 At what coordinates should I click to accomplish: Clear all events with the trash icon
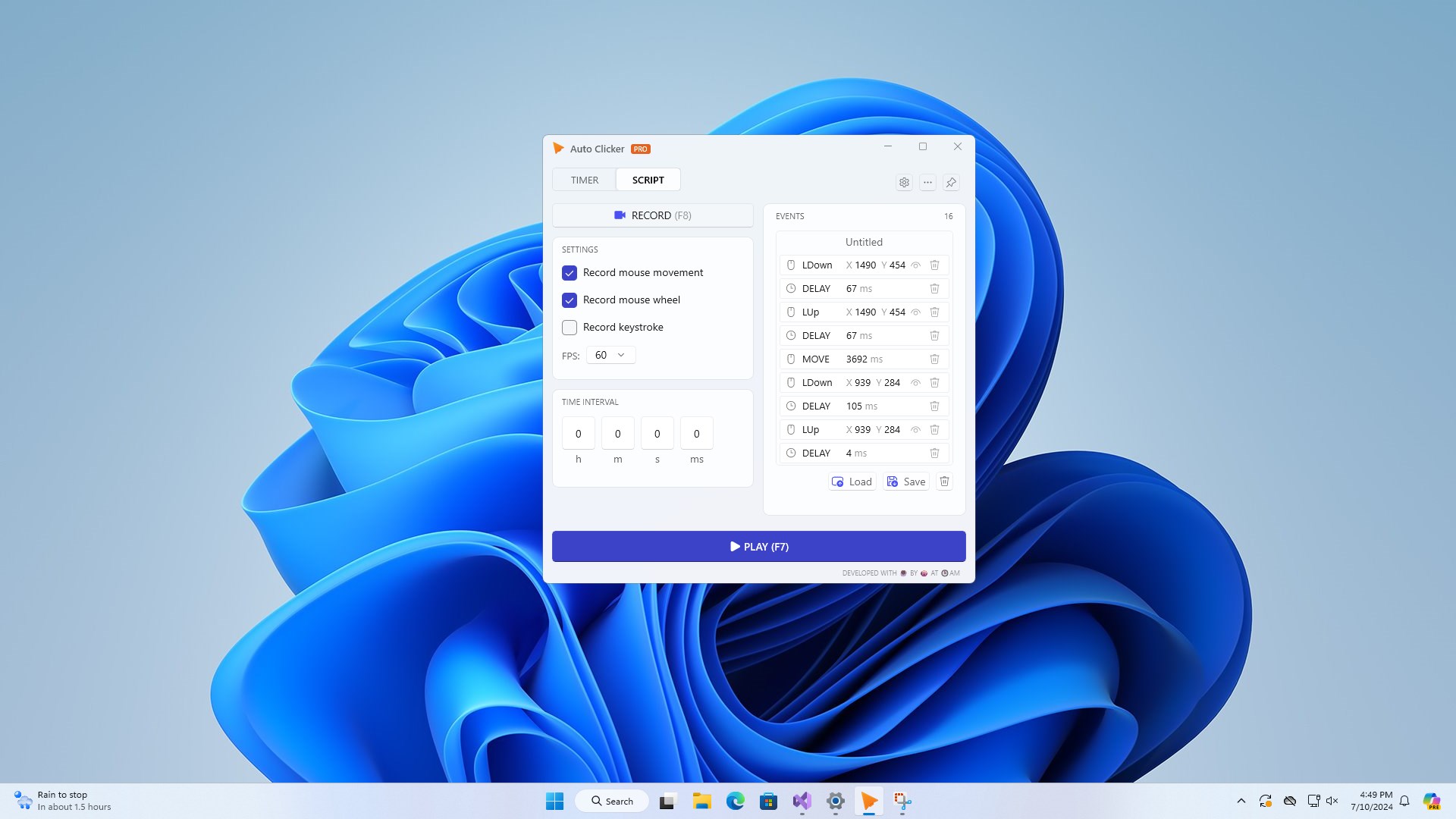pos(944,482)
